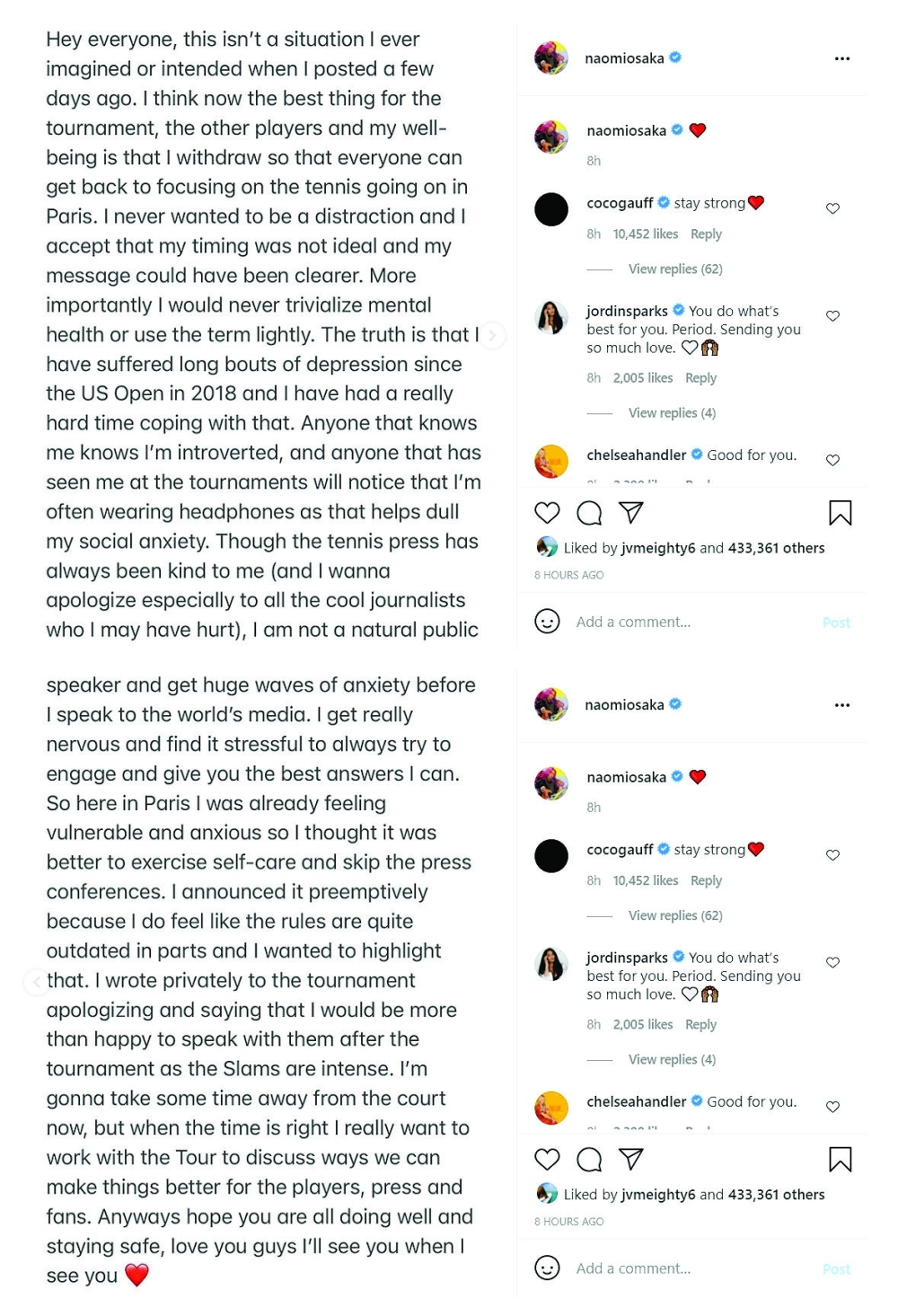The image size is (898, 1316).
Task: Share the top post via paper plane
Action: (631, 512)
